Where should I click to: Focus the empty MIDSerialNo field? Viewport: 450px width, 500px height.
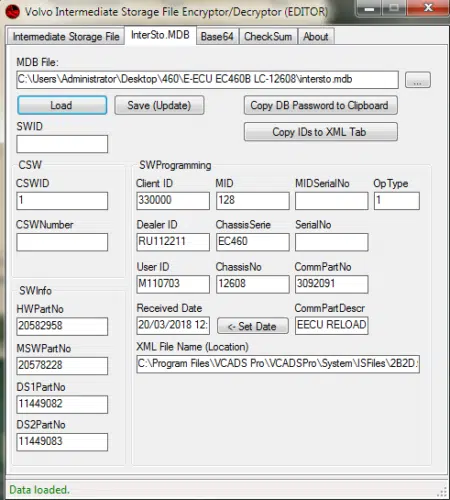[x=332, y=201]
